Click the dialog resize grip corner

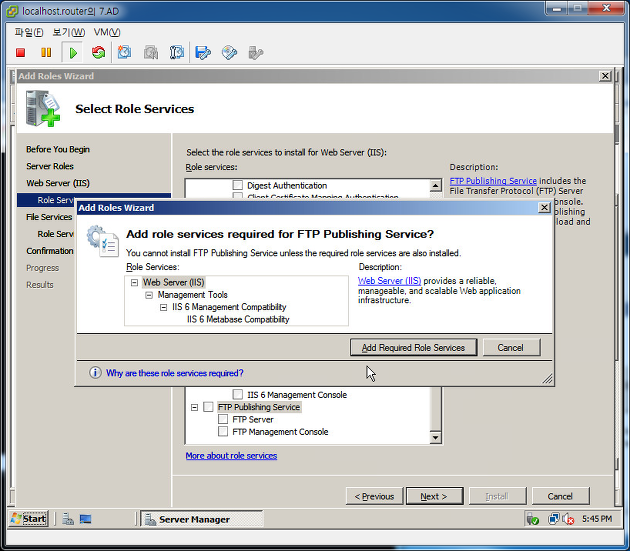pos(547,379)
